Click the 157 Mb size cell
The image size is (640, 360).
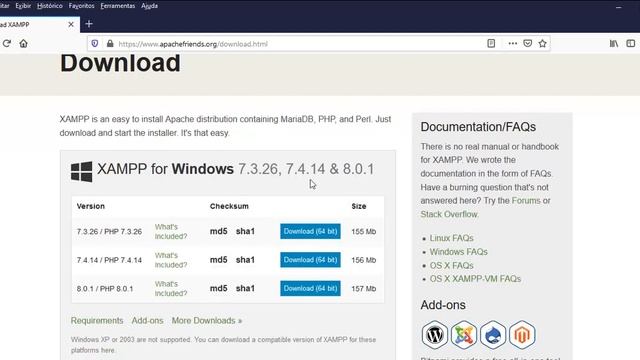pos(363,289)
